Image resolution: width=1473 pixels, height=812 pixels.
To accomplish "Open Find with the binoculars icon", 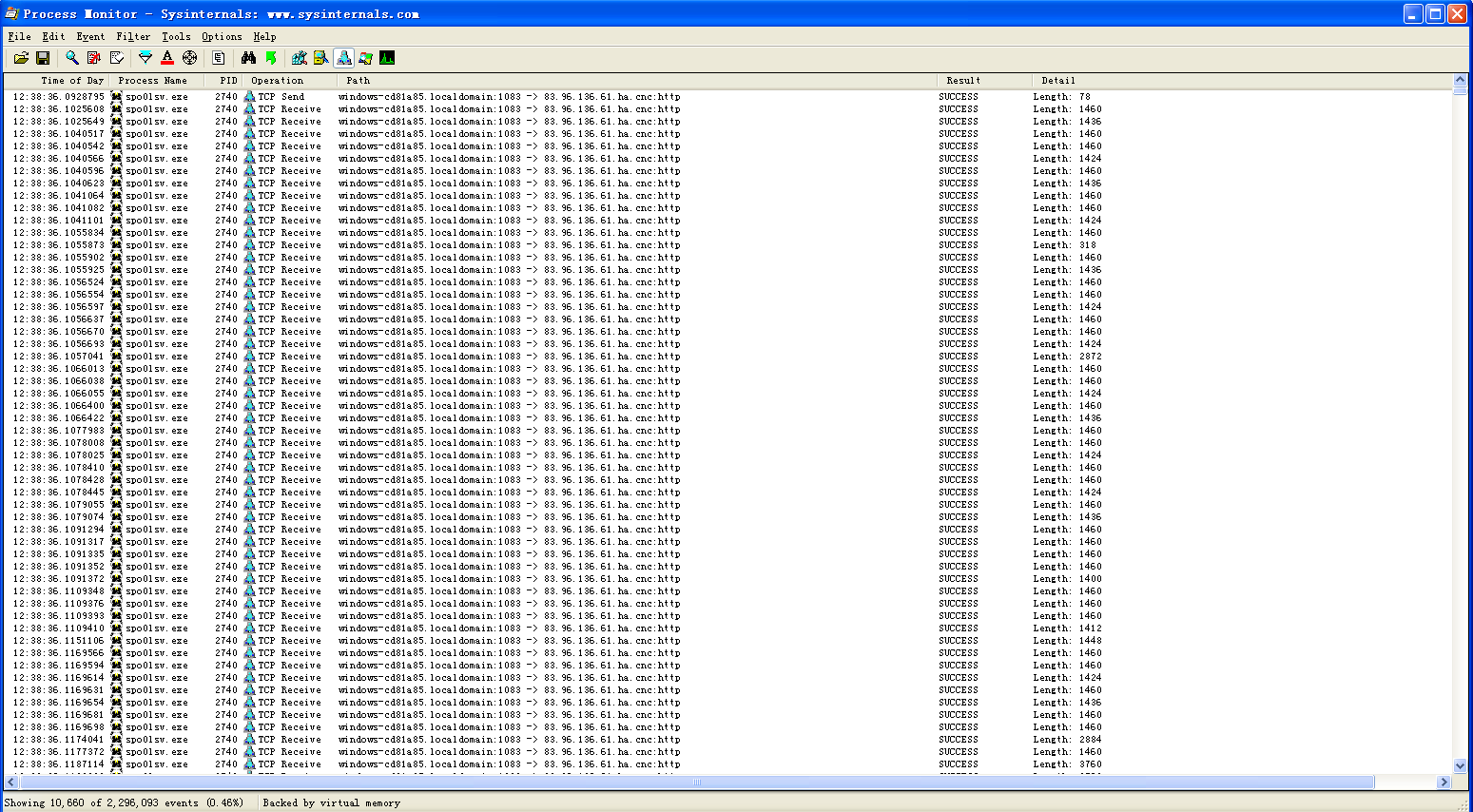I will point(248,58).
